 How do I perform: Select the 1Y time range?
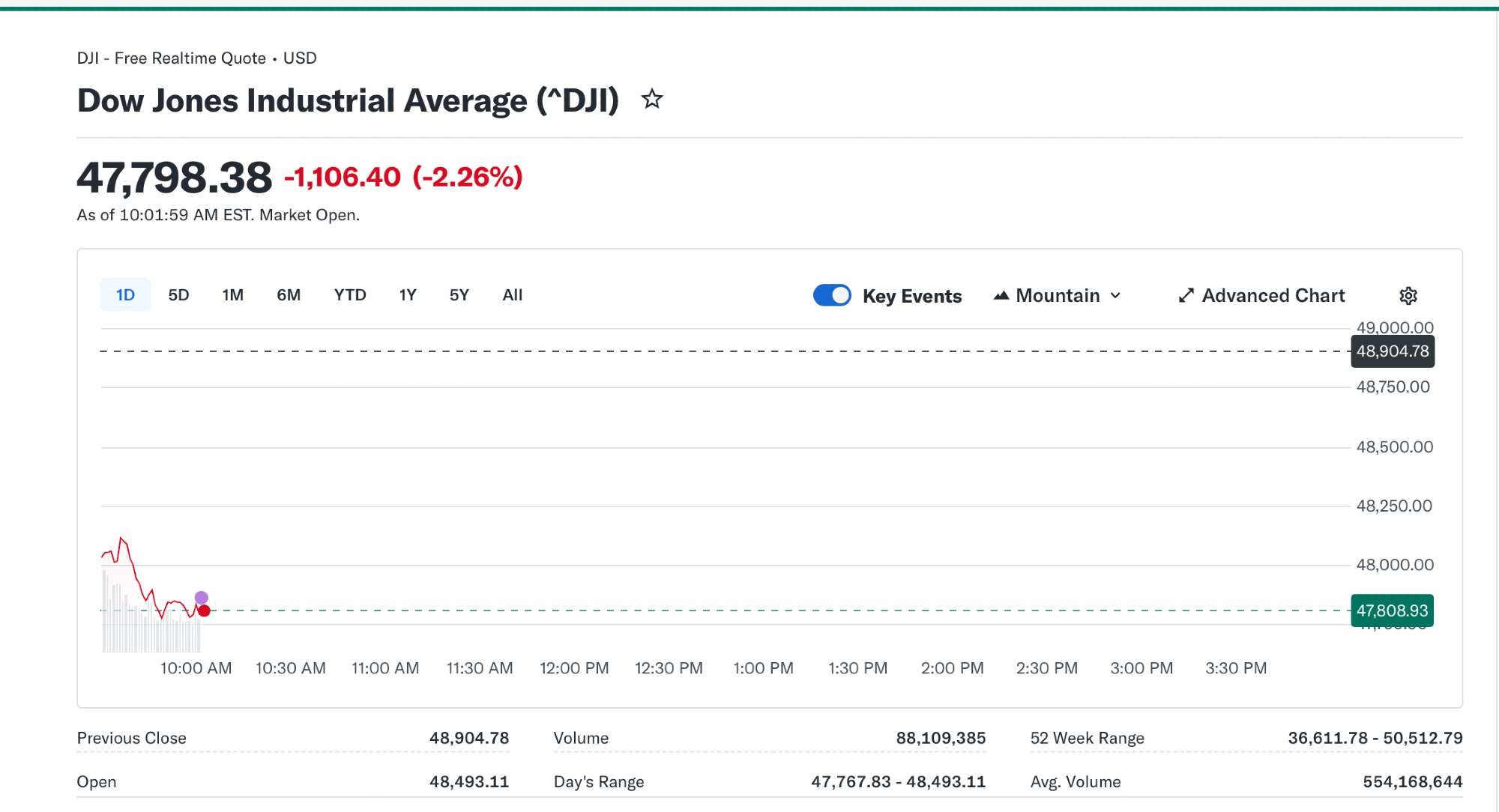(408, 295)
